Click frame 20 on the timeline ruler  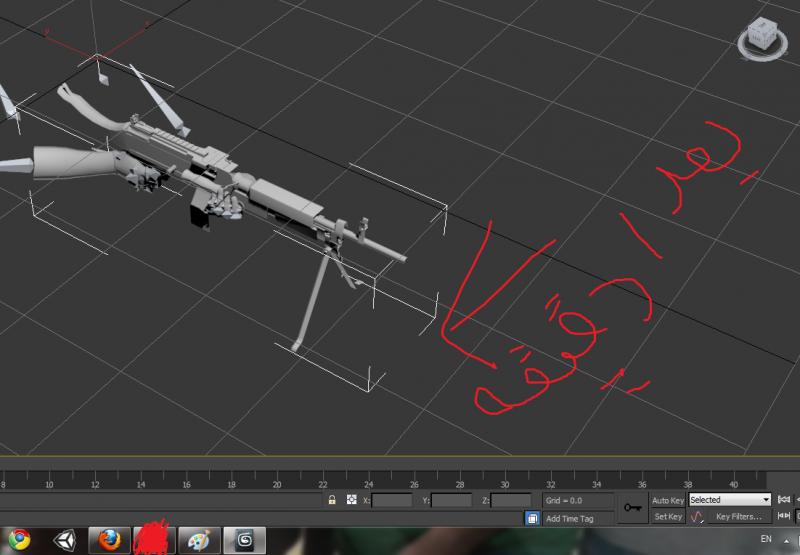277,484
